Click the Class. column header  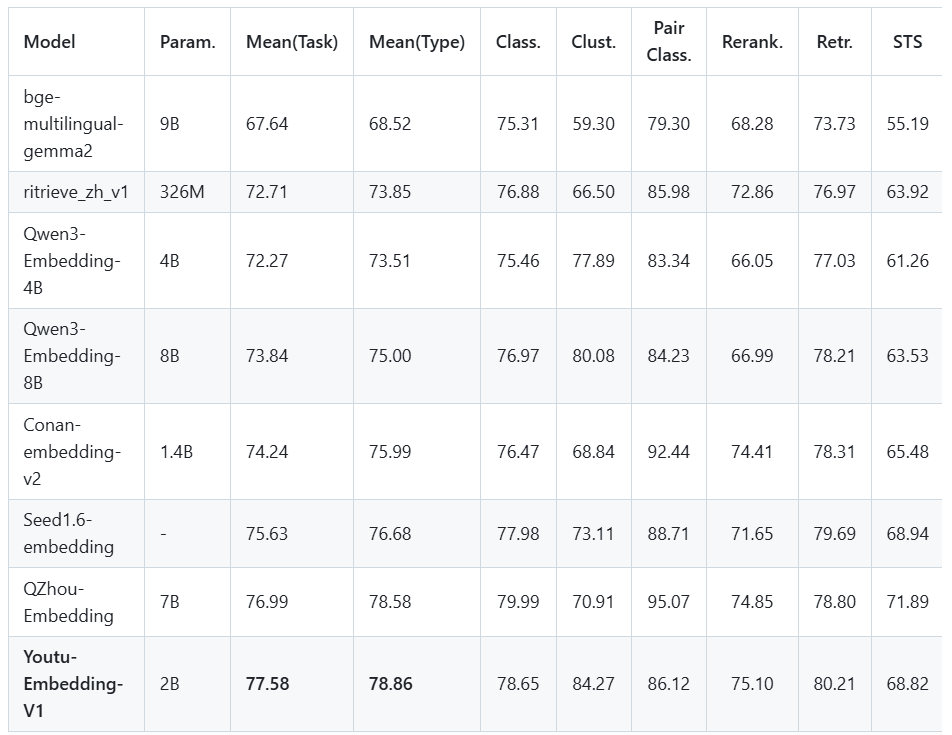tap(518, 42)
